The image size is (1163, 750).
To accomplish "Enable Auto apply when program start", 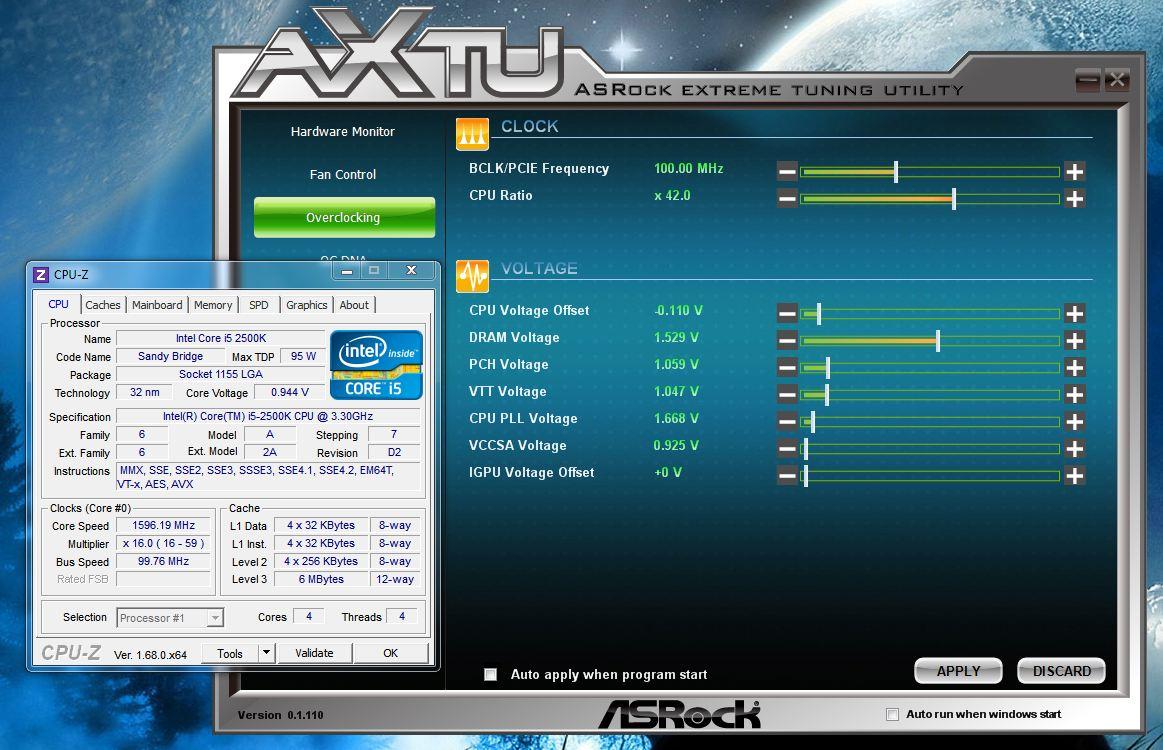I will [x=490, y=674].
